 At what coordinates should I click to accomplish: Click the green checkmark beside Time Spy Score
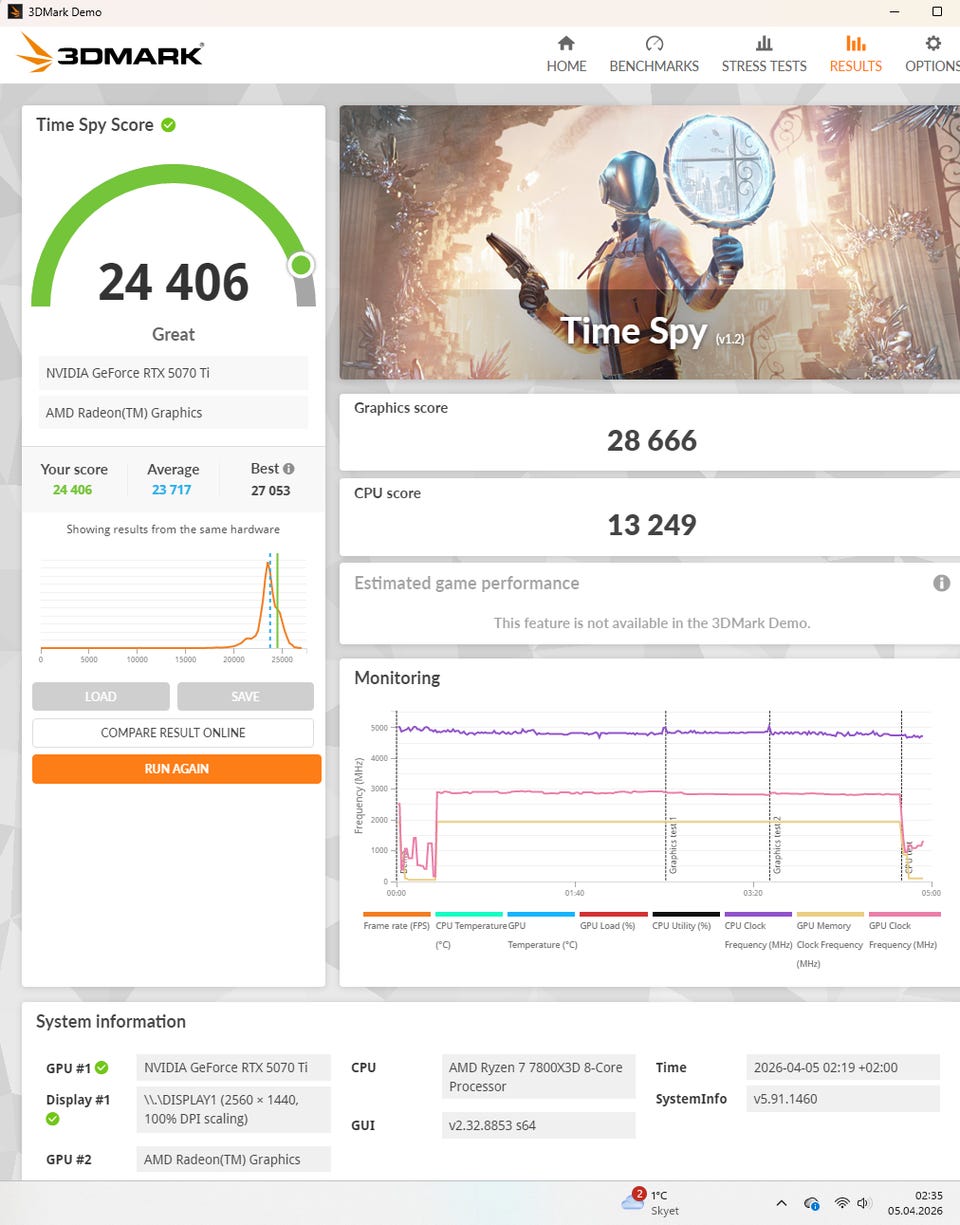point(169,125)
